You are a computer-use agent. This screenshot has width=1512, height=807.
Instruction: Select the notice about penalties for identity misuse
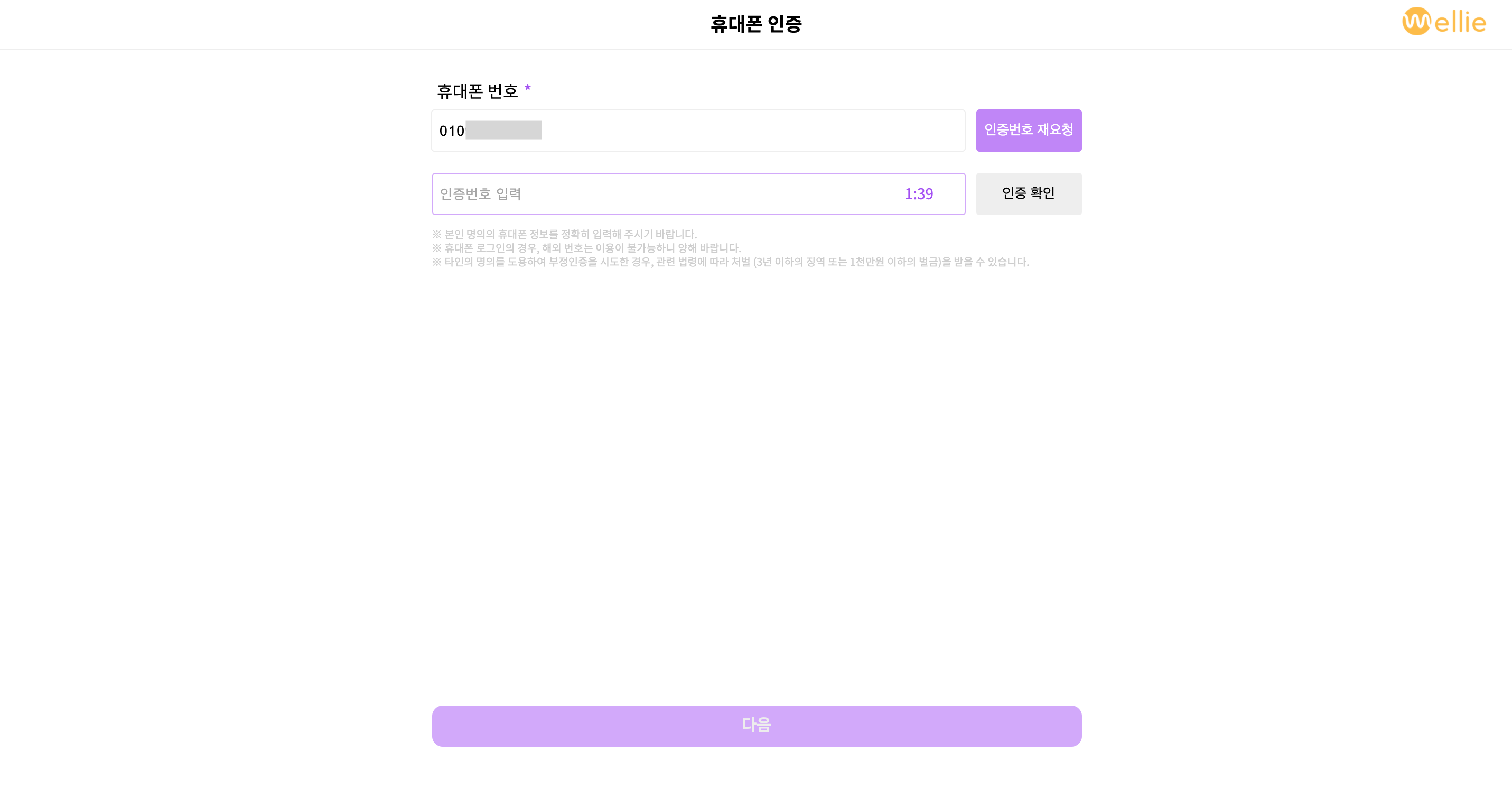click(731, 262)
